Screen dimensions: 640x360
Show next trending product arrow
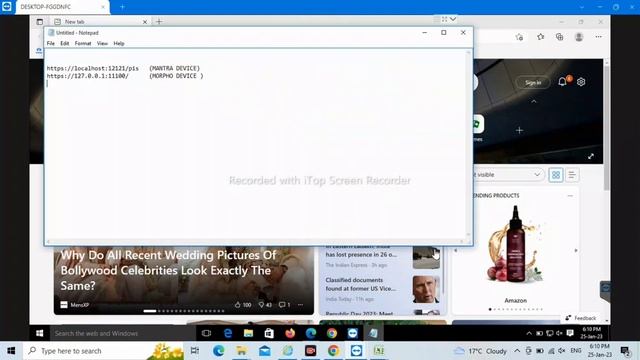(576, 250)
